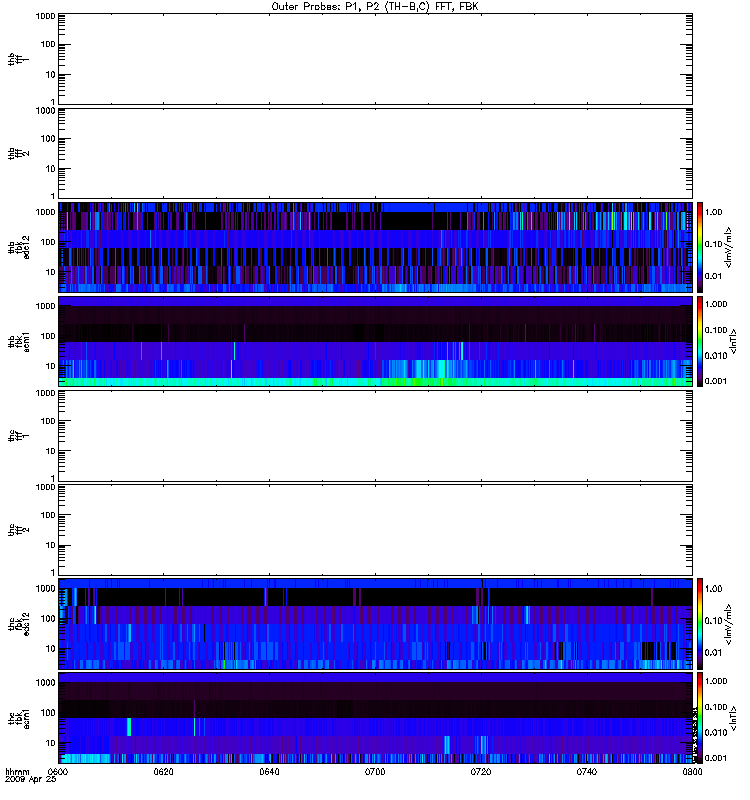The image size is (750, 800).
Task: Click the 0700 time axis label
Action: (x=375, y=771)
